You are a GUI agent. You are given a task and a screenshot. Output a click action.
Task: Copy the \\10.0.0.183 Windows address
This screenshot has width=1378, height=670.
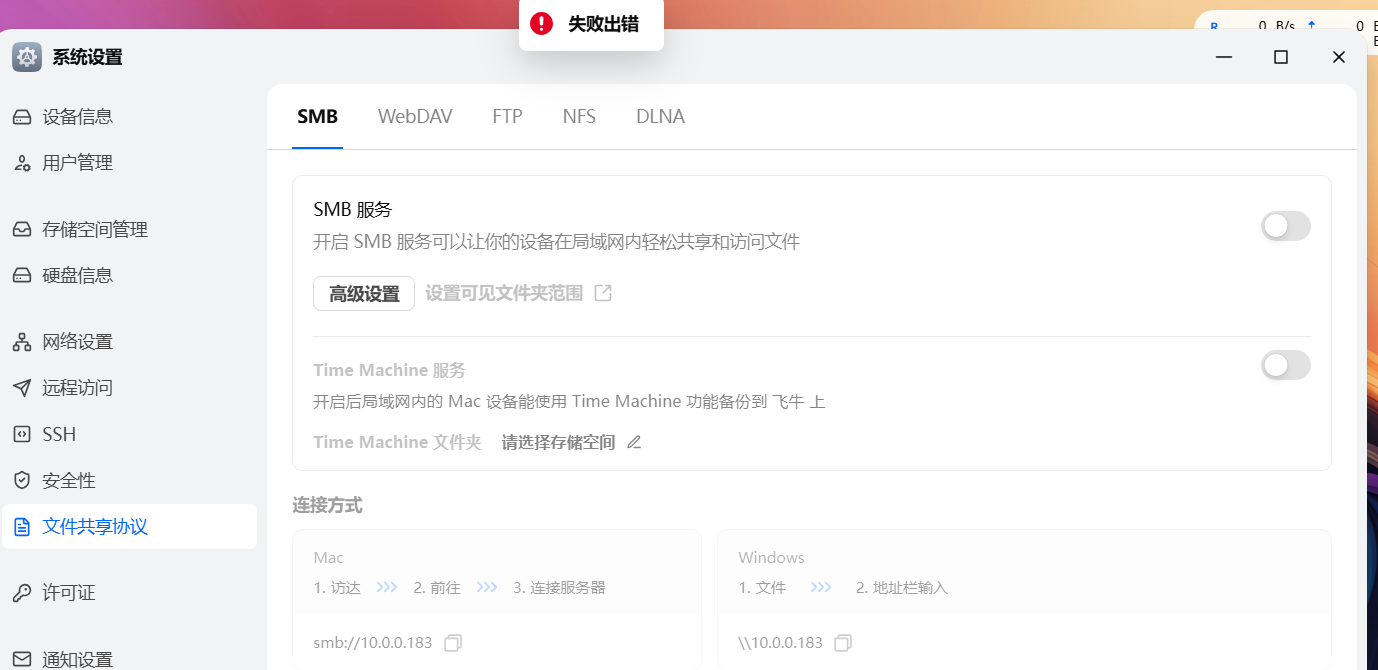click(x=843, y=643)
